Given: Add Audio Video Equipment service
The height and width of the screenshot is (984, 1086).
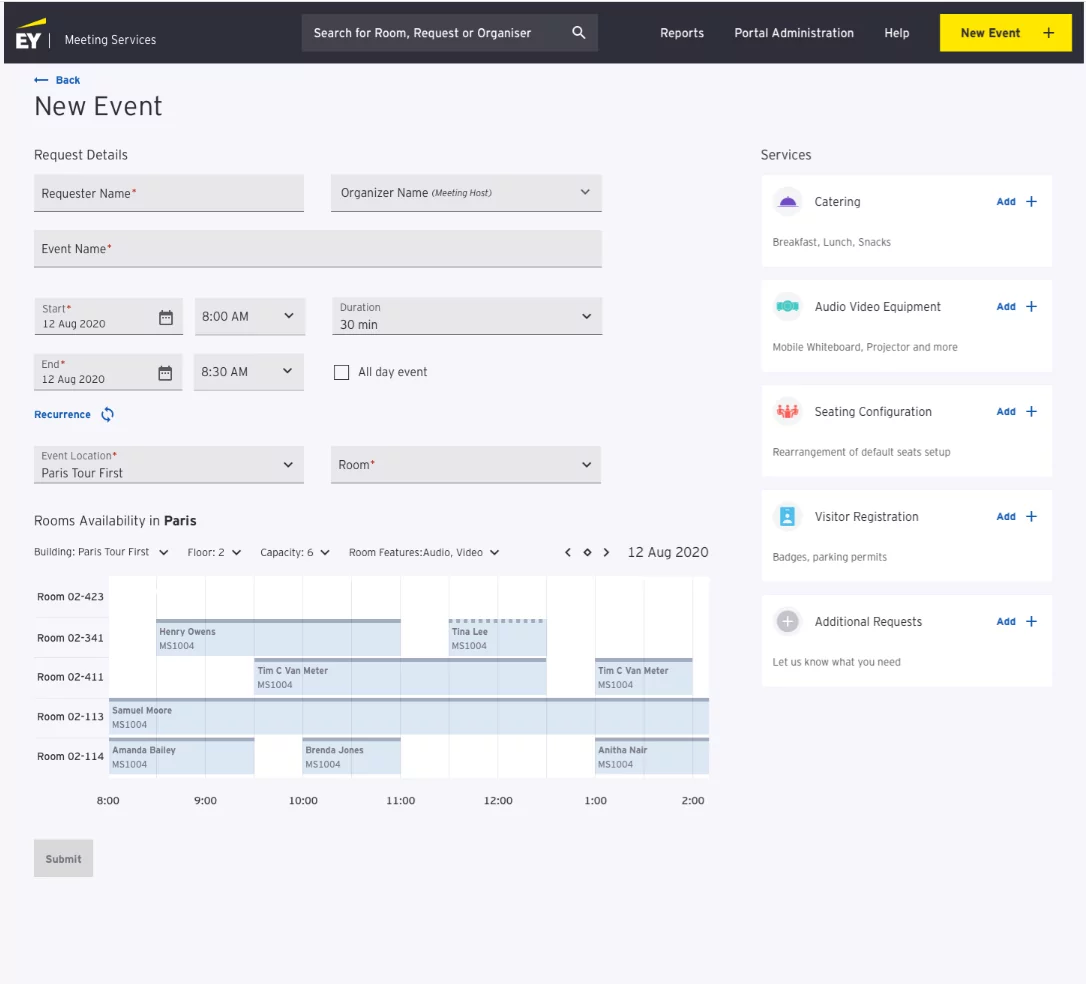Looking at the screenshot, I should pyautogui.click(x=1016, y=307).
